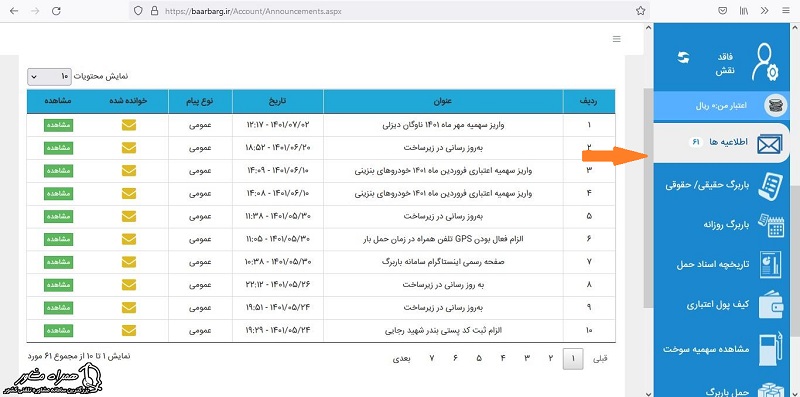Viewport: 800px width, 397px height.
Task: Click مشاهده button for row 4 announcement
Action: click(x=58, y=193)
